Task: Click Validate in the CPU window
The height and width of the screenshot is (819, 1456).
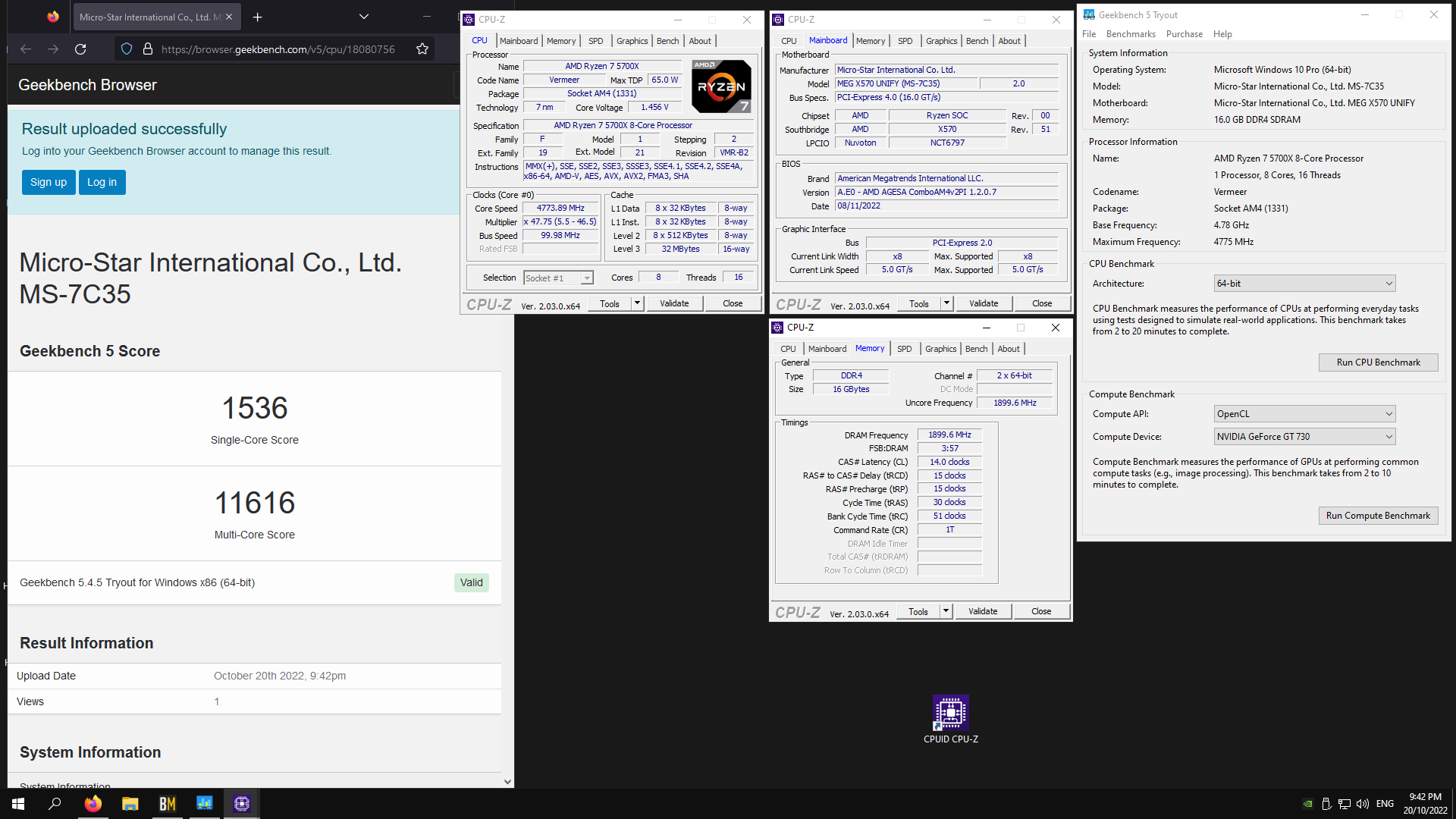Action: point(674,303)
